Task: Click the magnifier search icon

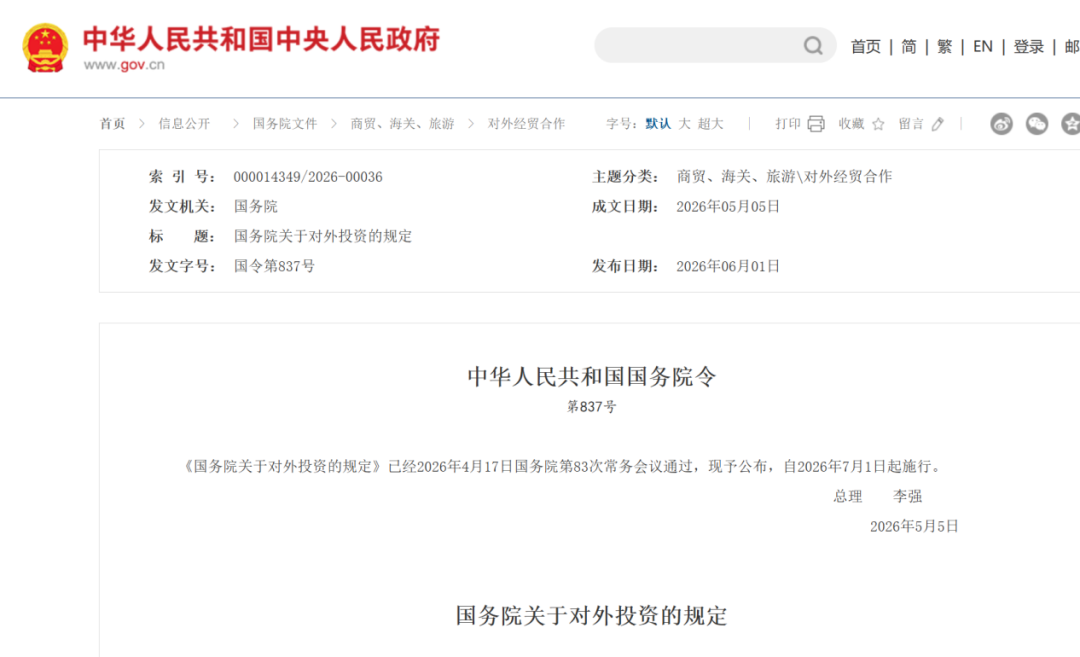Action: (x=813, y=46)
